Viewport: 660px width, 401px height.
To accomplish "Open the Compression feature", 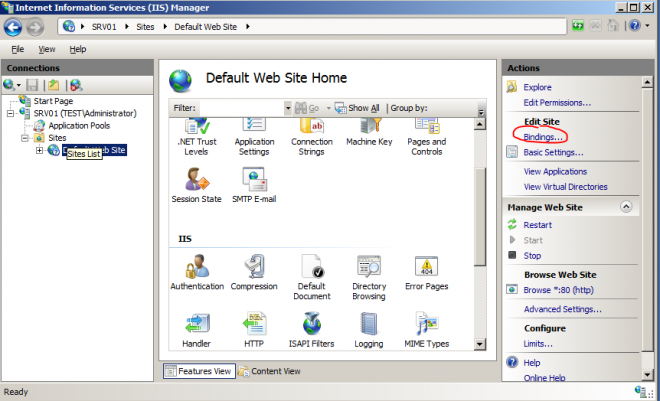I will coord(254,272).
